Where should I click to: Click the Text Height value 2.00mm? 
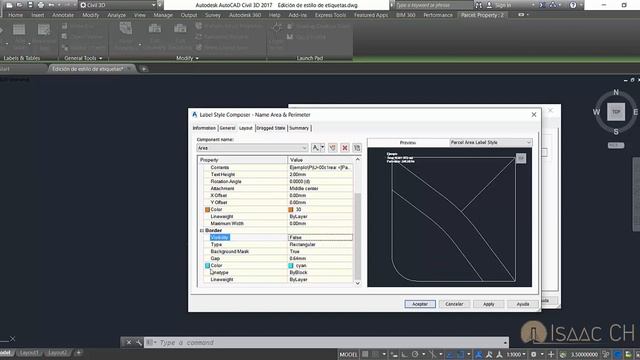pos(320,174)
